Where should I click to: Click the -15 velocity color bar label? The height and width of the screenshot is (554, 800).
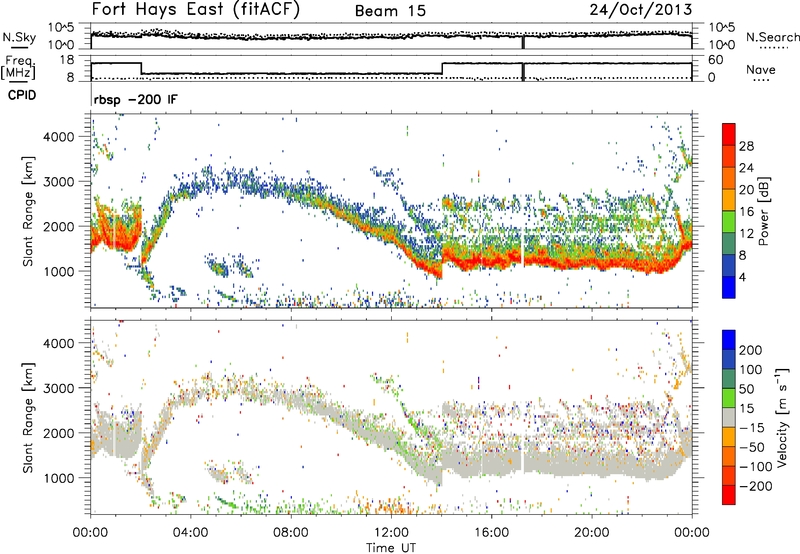tap(752, 428)
